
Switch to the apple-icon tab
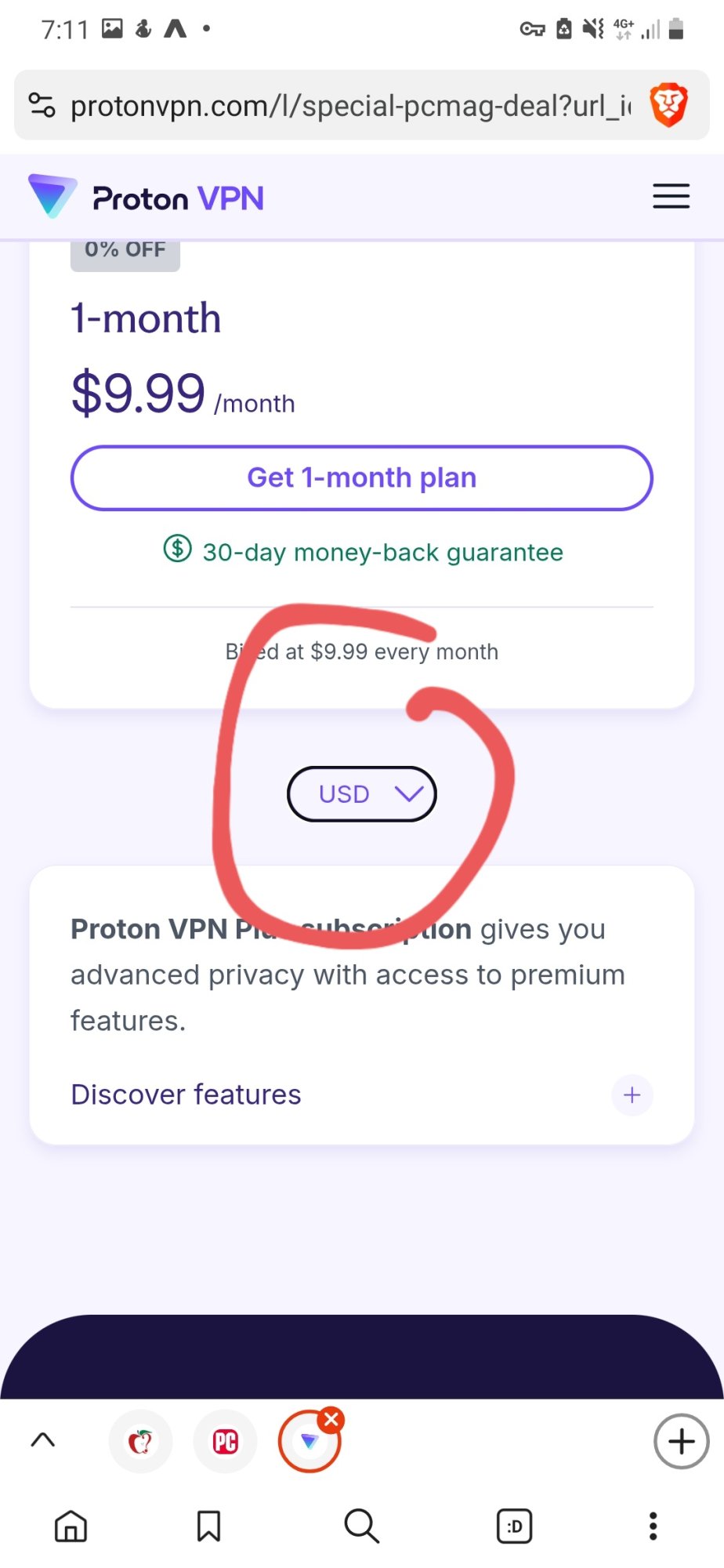click(x=140, y=1441)
